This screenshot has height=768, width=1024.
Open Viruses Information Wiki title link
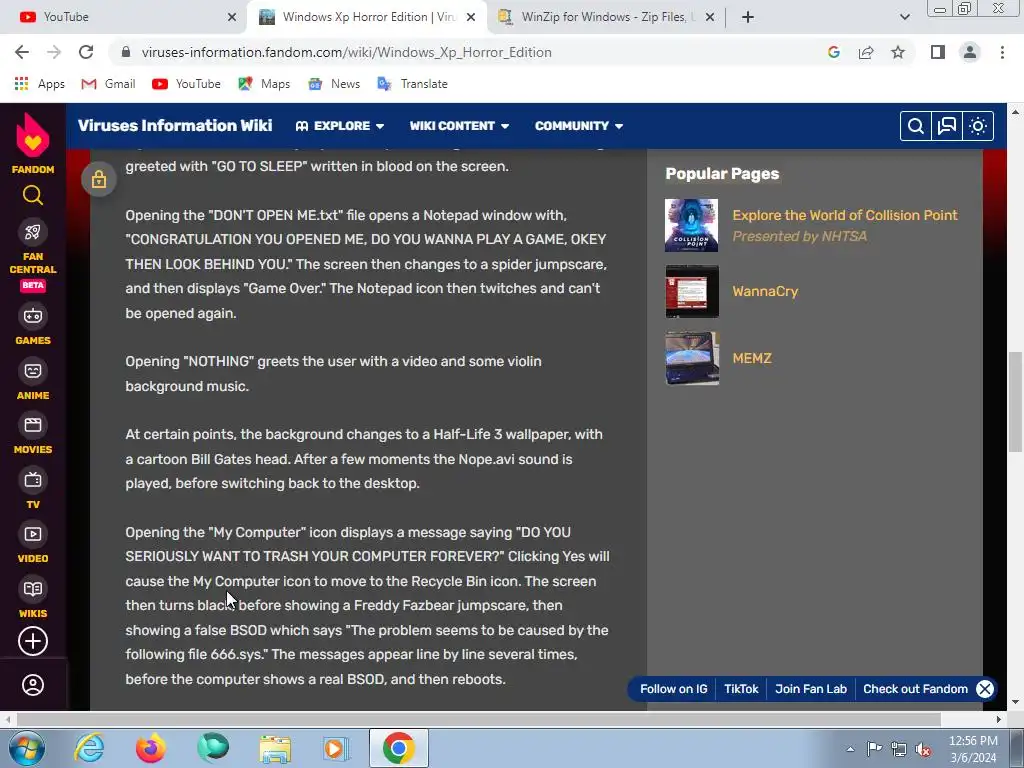coord(175,125)
